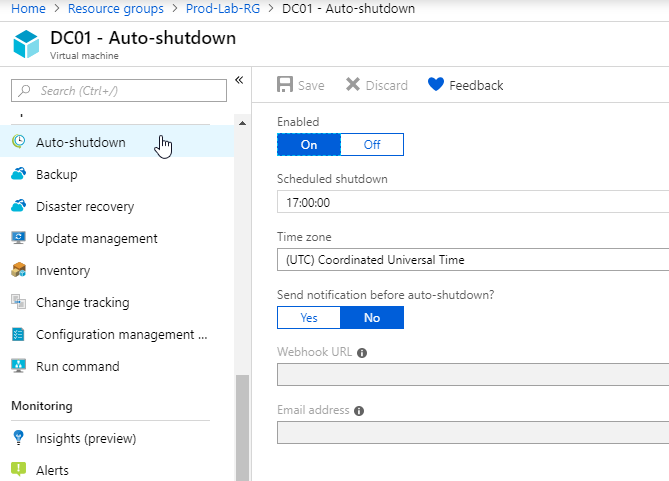This screenshot has height=481, width=669.
Task: Set Enabled toggle to On
Action: coord(309,145)
